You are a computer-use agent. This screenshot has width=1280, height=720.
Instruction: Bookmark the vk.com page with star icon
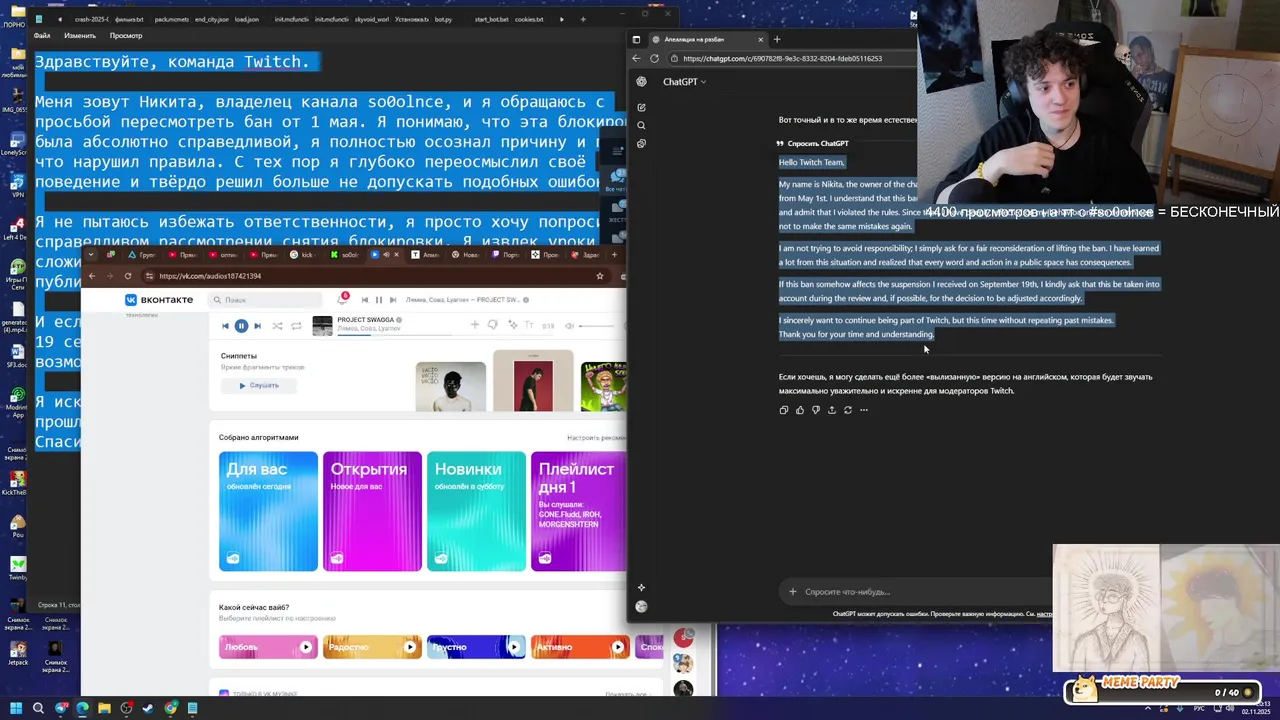click(600, 276)
